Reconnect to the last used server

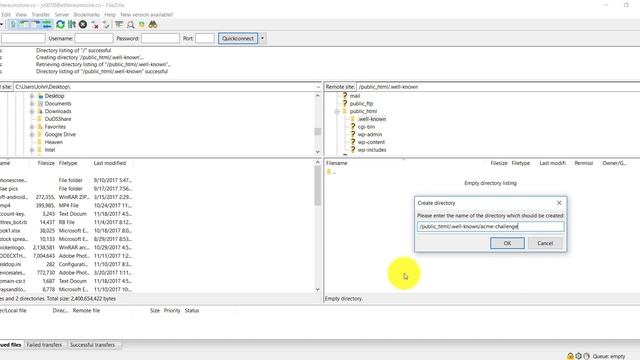tap(106, 24)
